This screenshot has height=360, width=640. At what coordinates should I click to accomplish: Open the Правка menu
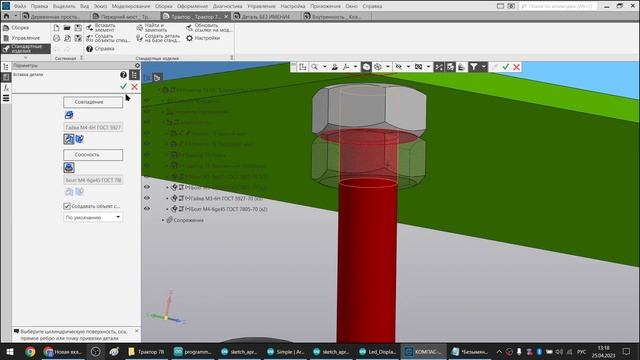39,6
